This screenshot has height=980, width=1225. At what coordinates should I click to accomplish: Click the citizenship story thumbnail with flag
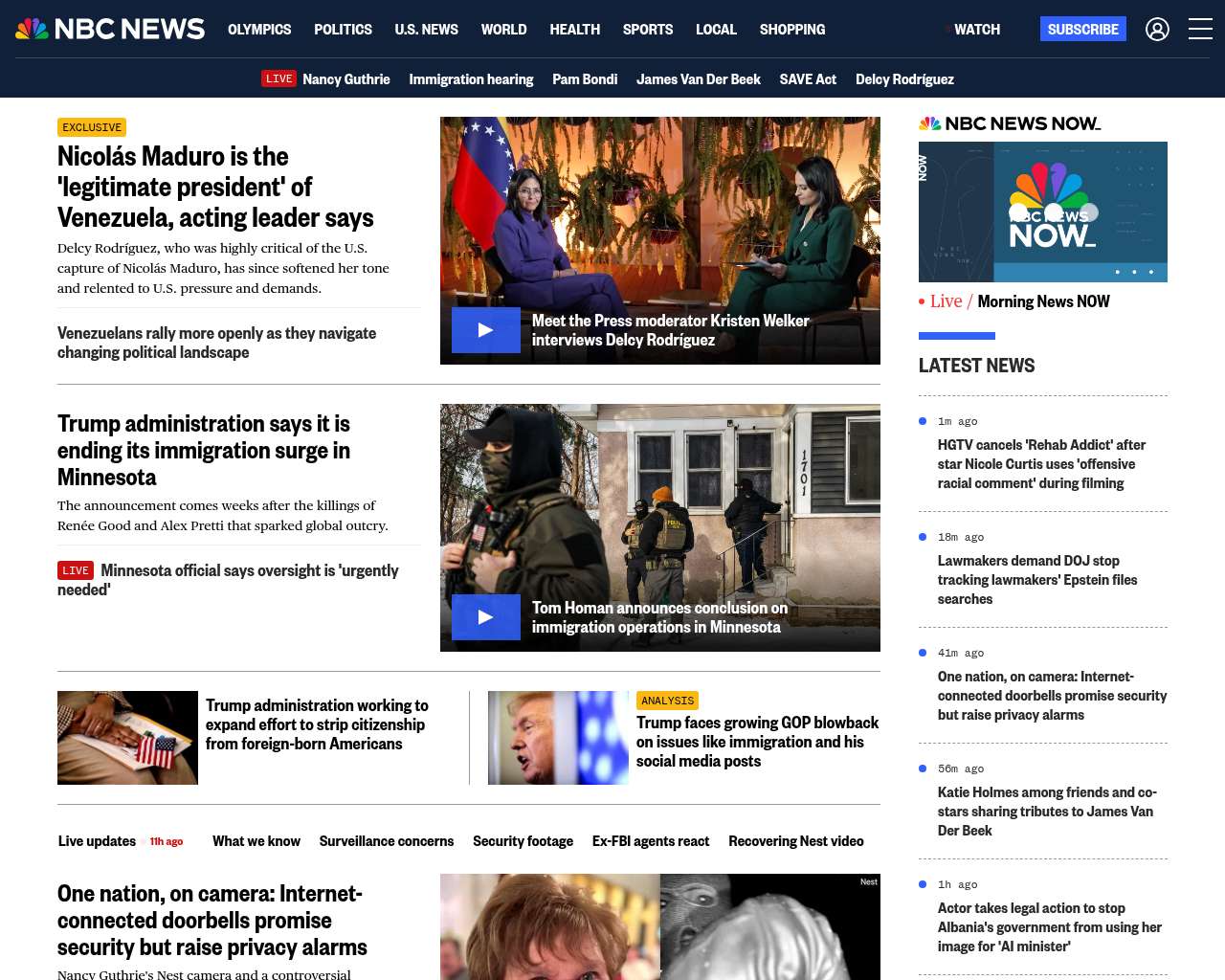click(127, 738)
